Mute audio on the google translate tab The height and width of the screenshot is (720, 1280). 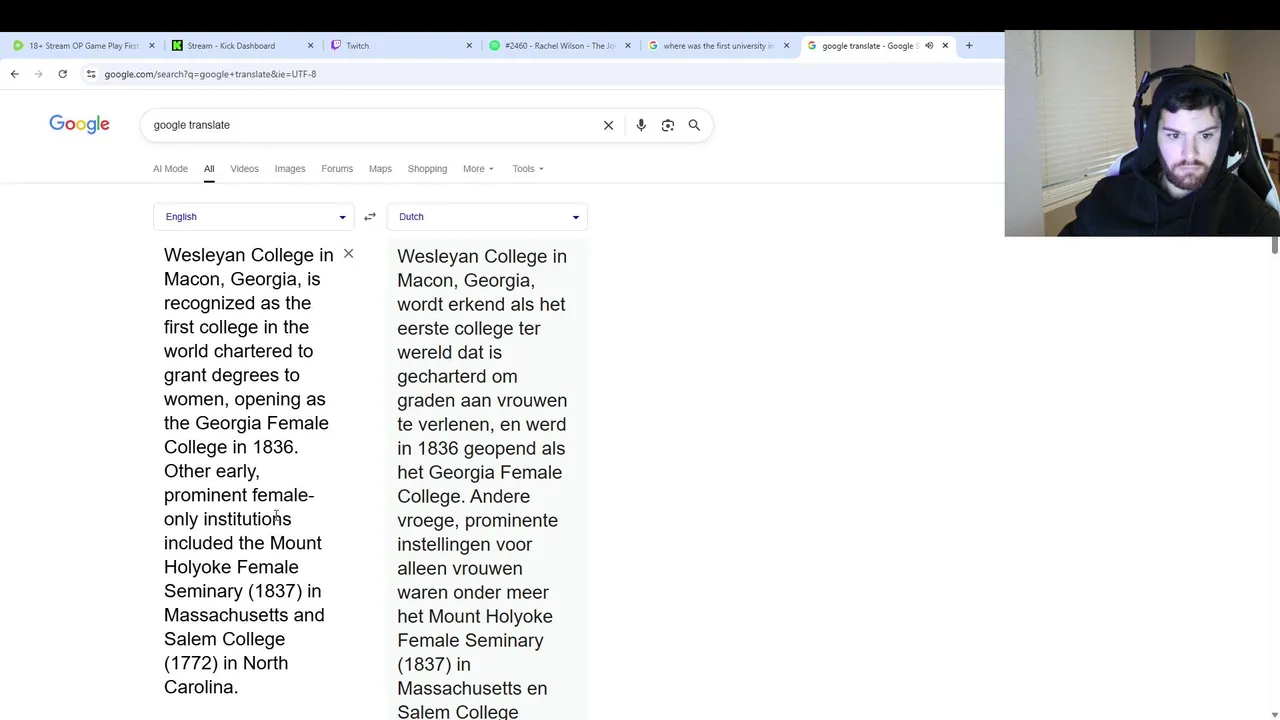coord(929,46)
